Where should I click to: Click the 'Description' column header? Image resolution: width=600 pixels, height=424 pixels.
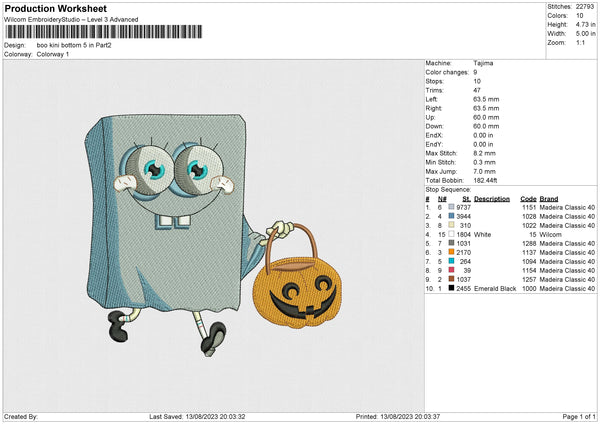coord(492,199)
